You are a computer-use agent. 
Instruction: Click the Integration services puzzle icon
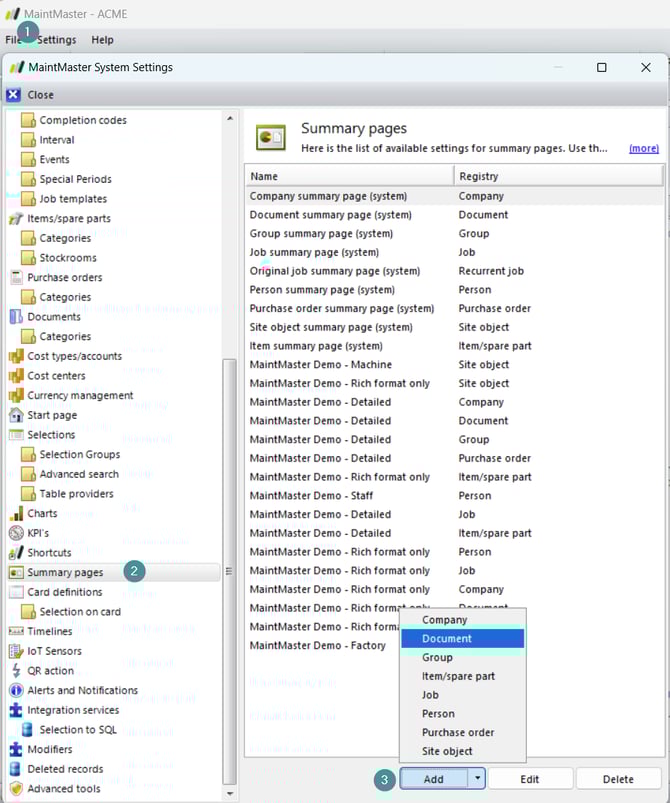pos(16,710)
